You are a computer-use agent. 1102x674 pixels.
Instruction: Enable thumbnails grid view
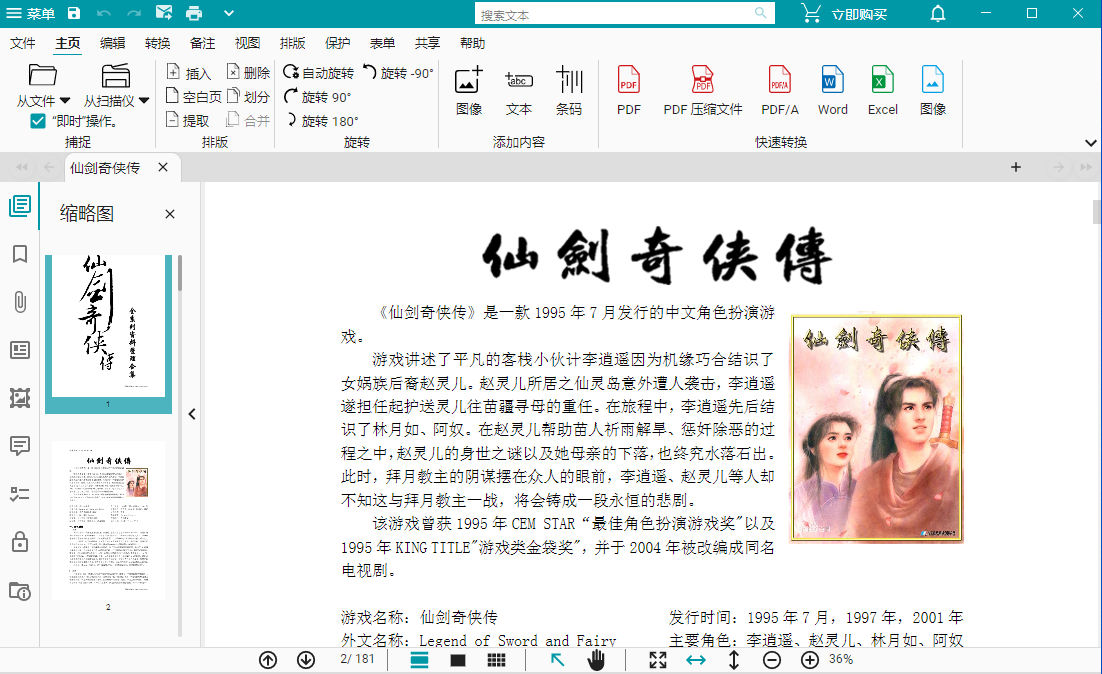496,660
